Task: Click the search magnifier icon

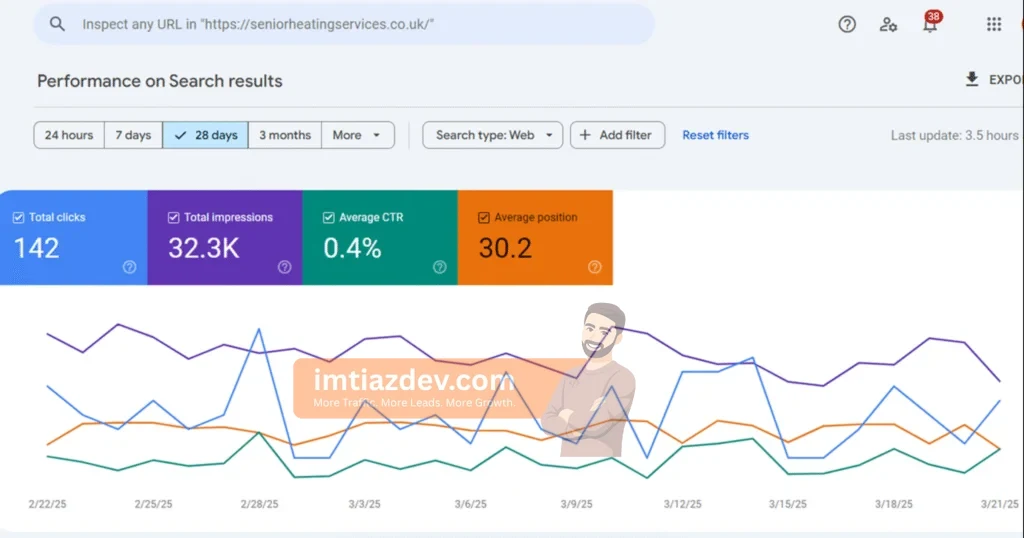Action: pyautogui.click(x=57, y=24)
